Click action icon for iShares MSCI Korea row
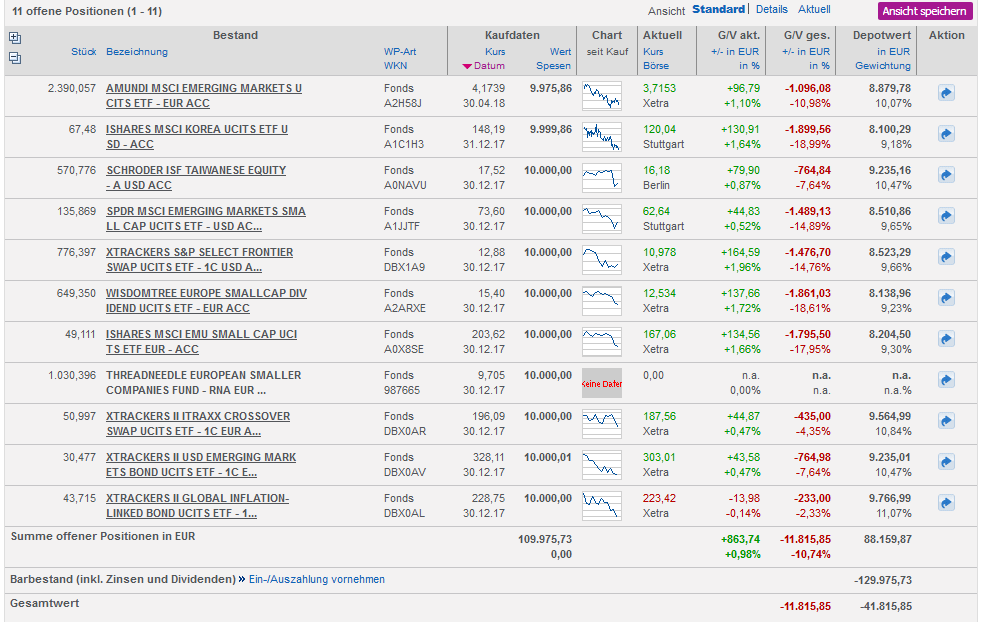 (x=946, y=134)
